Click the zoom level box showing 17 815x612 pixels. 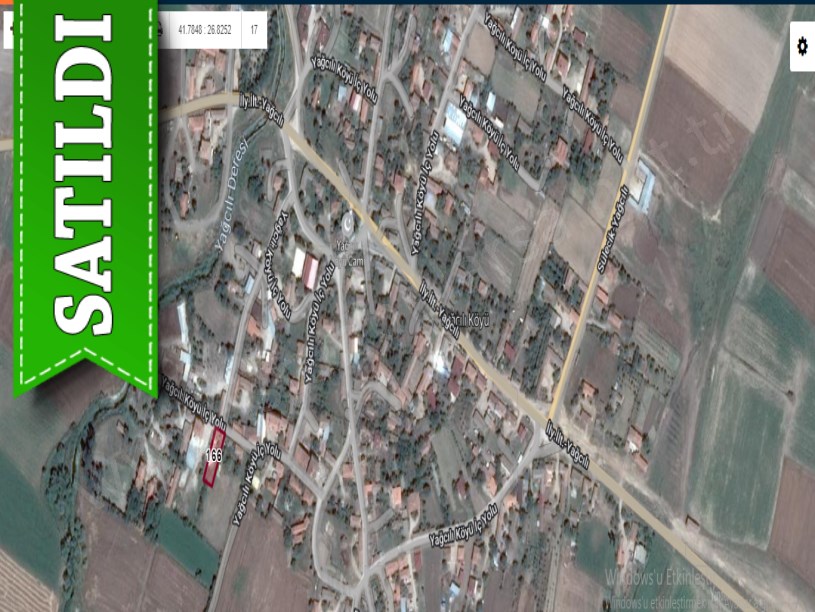[x=254, y=30]
